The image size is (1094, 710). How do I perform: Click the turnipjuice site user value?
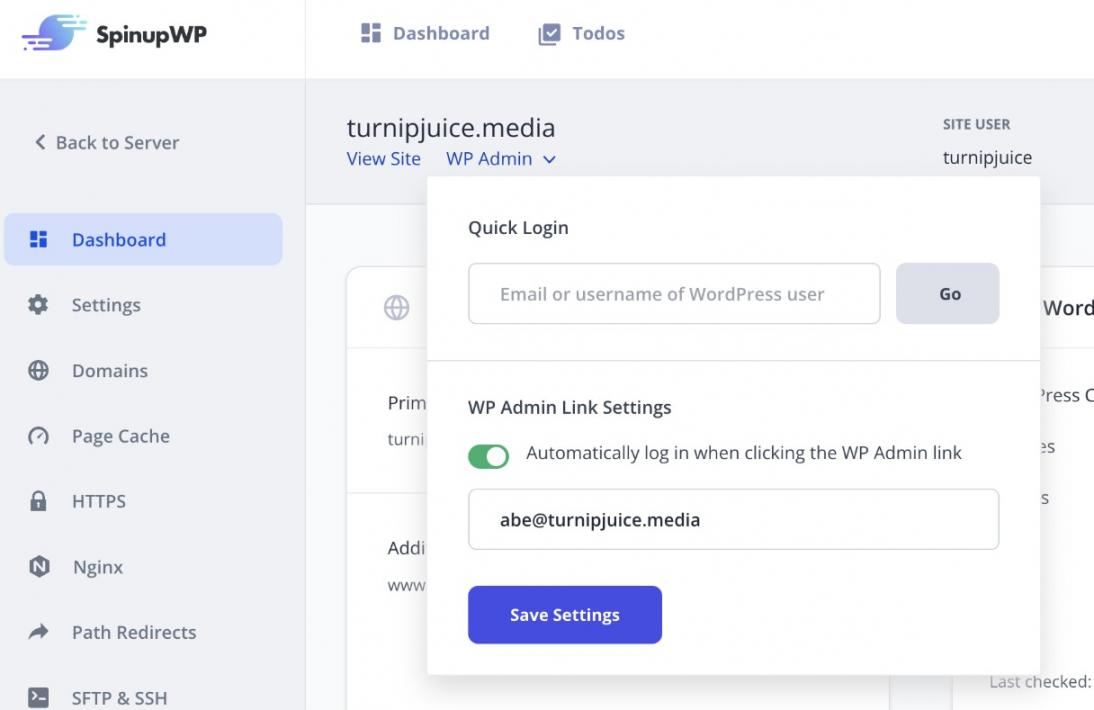coord(987,158)
